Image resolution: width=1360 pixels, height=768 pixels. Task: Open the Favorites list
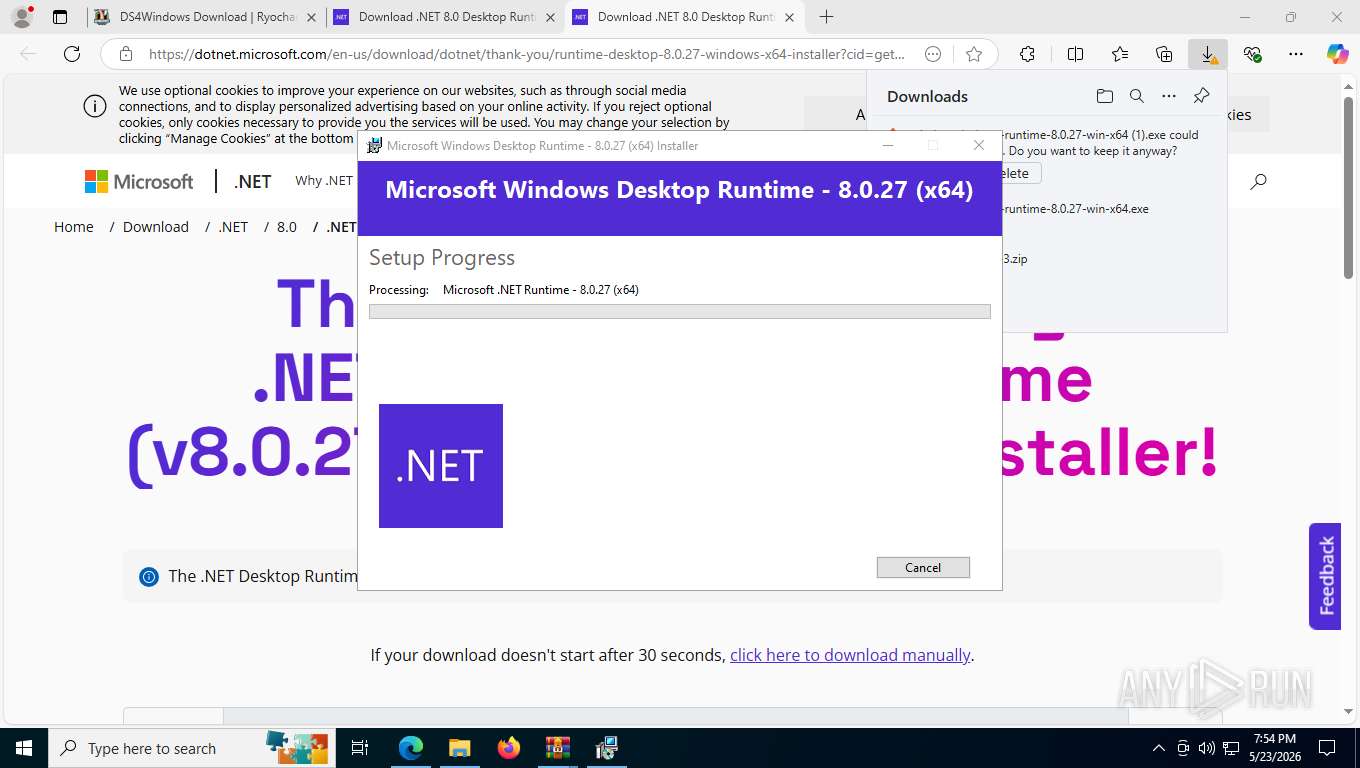[x=1120, y=54]
